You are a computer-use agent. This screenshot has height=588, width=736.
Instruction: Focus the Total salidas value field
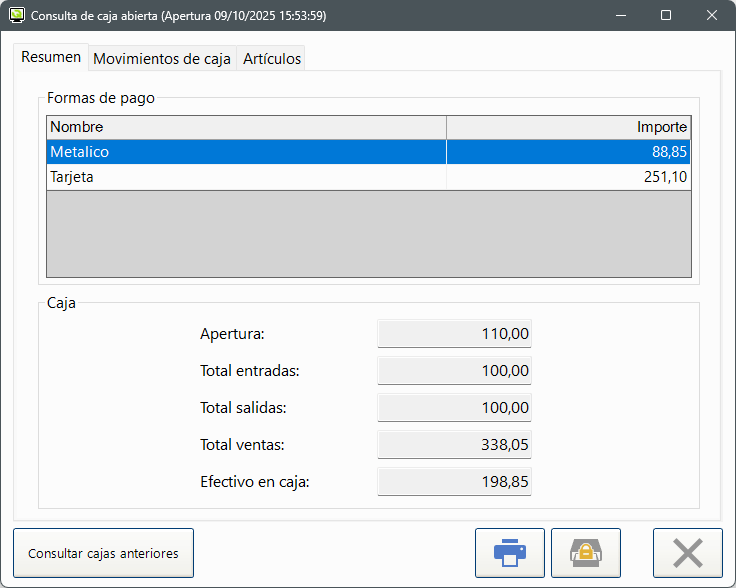(x=454, y=408)
